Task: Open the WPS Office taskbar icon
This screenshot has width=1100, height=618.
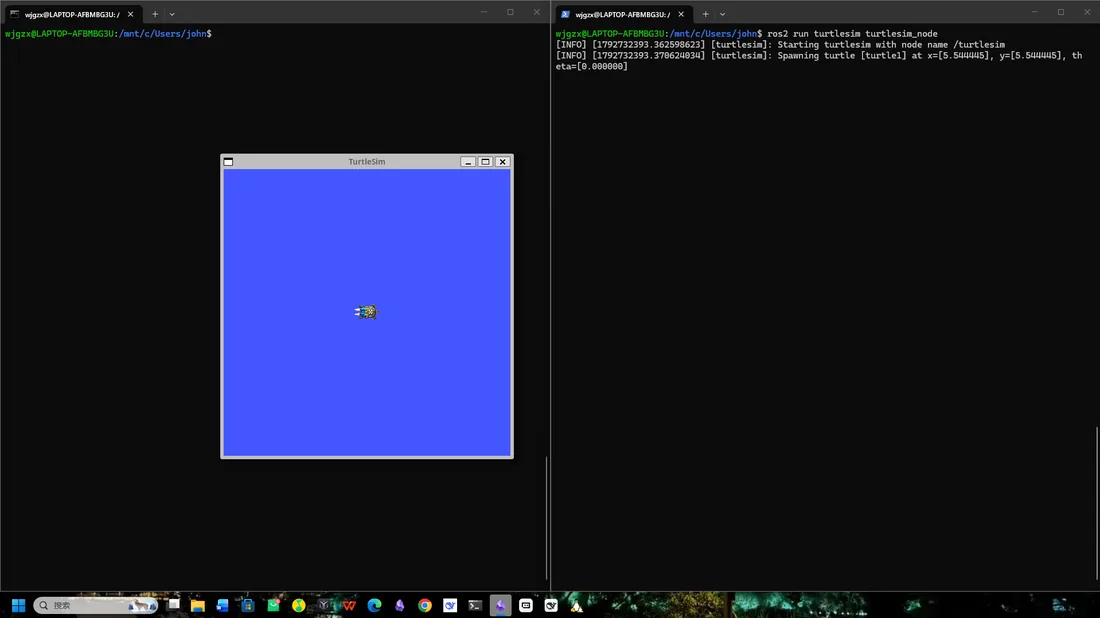Action: tap(349, 605)
